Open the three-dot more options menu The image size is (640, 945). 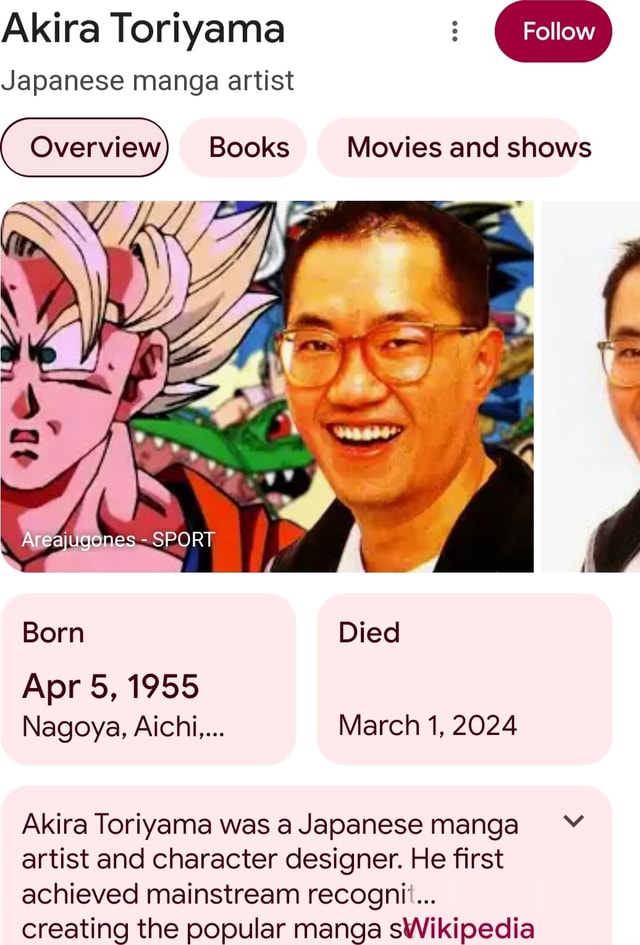tap(455, 31)
